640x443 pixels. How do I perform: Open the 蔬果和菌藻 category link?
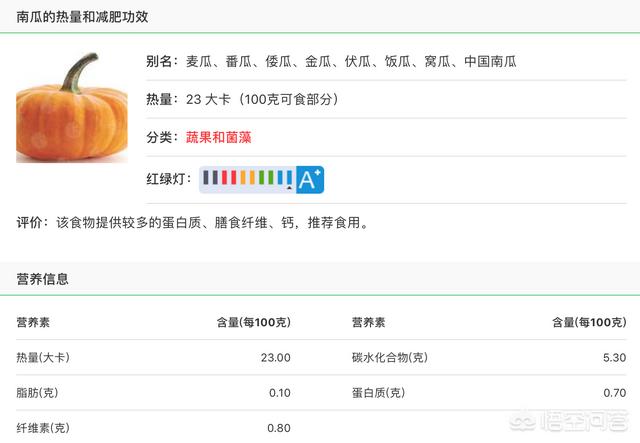[x=219, y=137]
